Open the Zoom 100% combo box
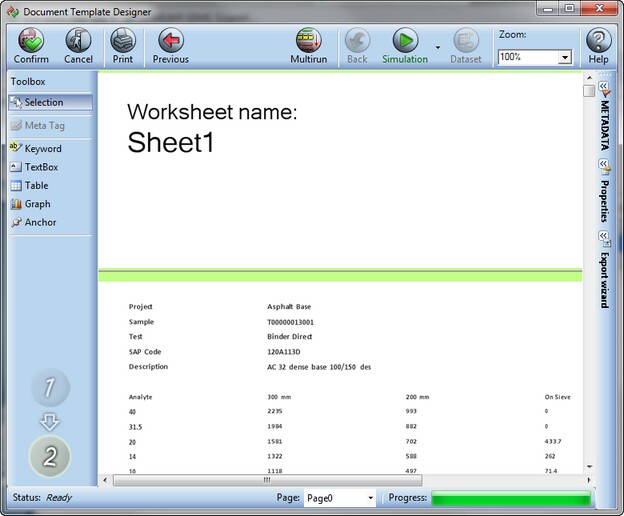Viewport: 624px width, 516px height. (535, 57)
